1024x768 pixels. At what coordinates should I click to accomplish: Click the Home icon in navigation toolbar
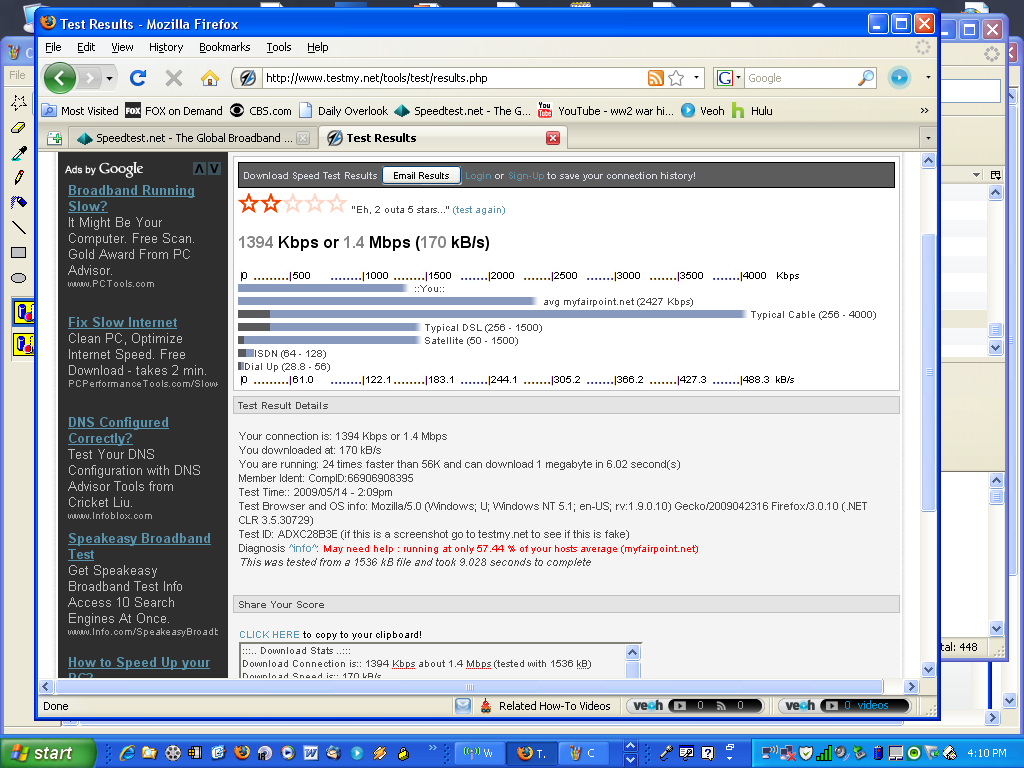pos(209,78)
